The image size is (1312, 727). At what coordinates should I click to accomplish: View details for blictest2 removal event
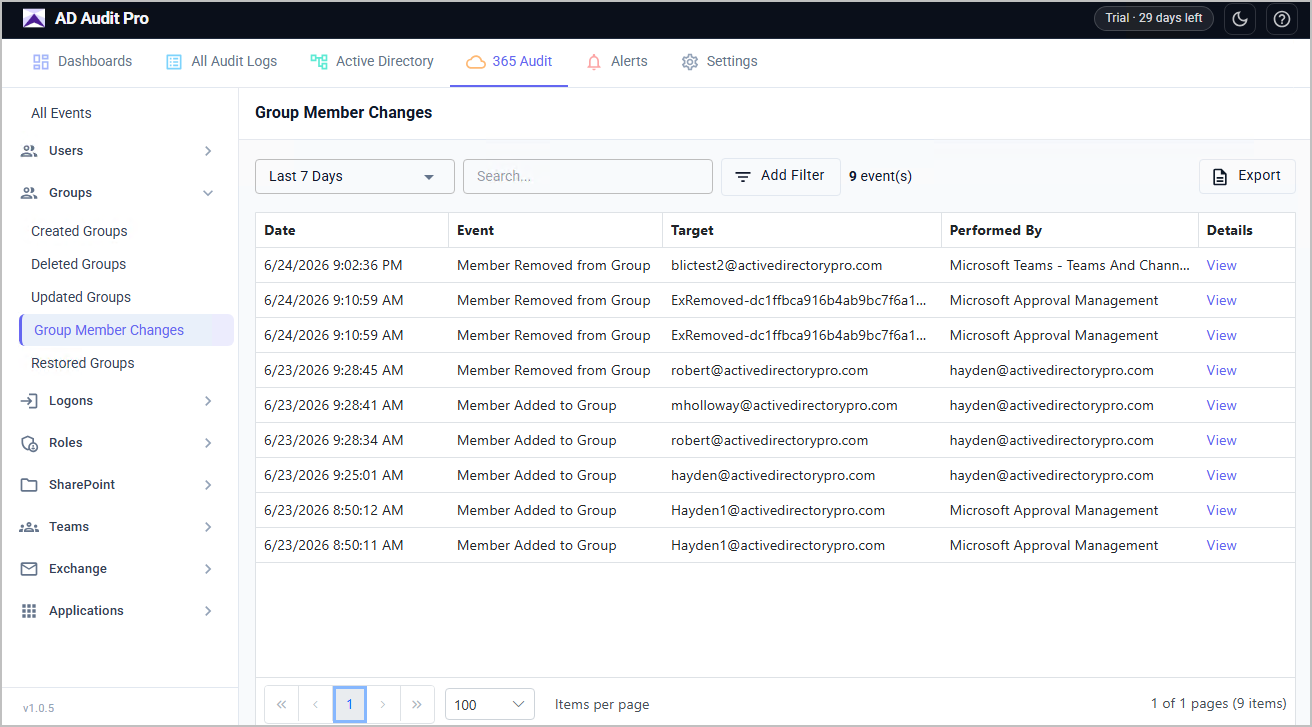pos(1221,265)
